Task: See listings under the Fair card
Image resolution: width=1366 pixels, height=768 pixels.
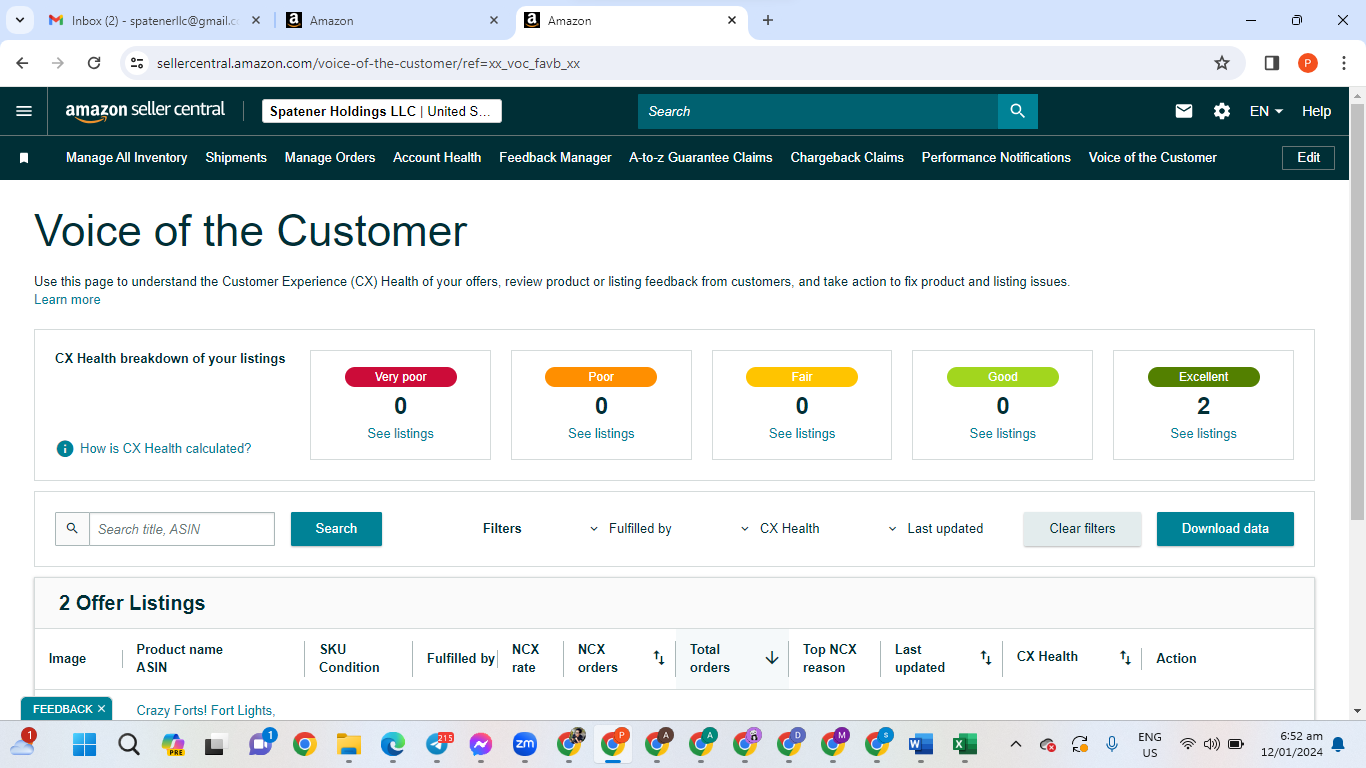Action: coord(802,433)
